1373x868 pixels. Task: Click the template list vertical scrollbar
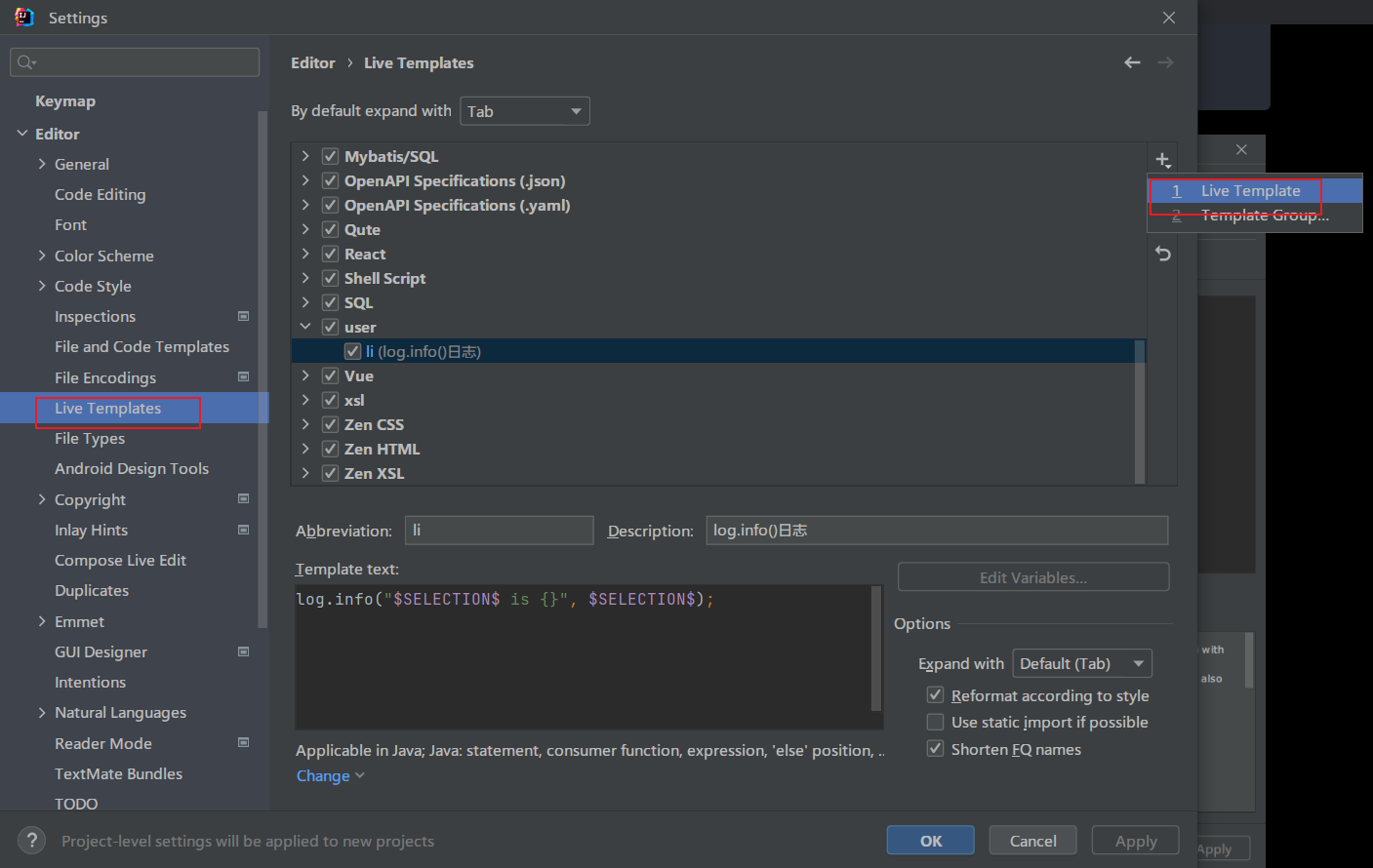tap(1140, 410)
